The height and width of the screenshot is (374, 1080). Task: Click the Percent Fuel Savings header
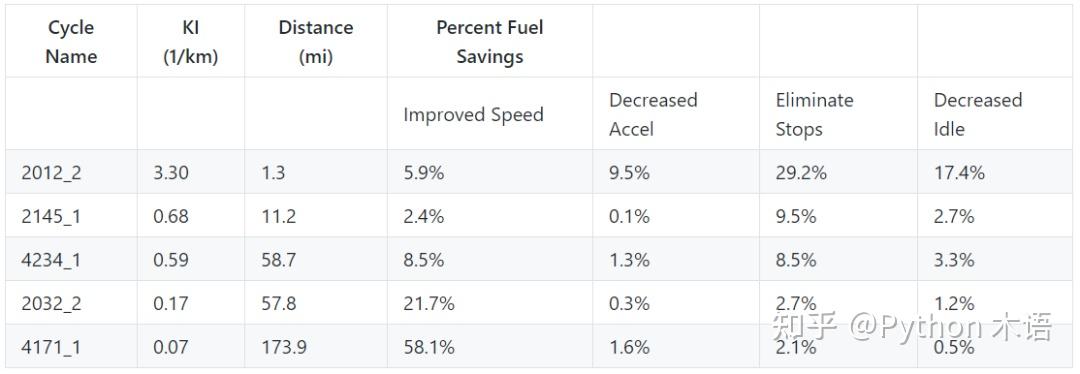(490, 41)
